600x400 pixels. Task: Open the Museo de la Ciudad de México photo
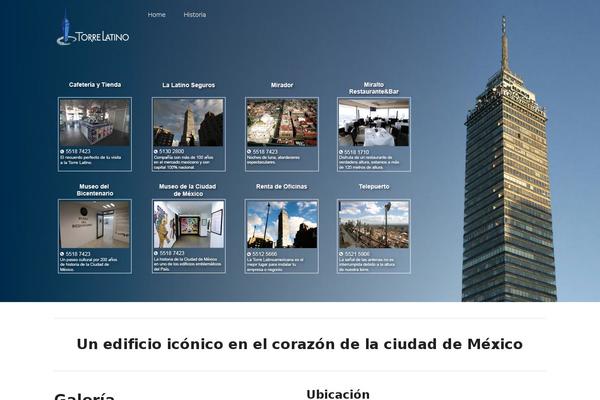click(189, 225)
